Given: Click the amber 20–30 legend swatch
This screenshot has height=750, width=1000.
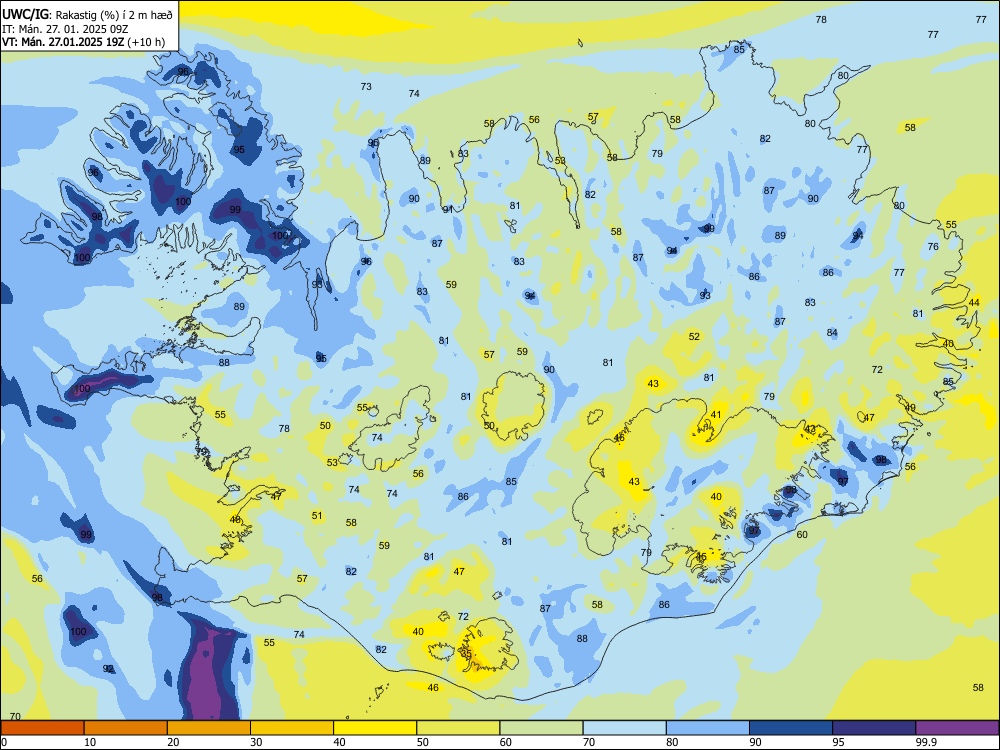Looking at the screenshot, I should coord(209,728).
